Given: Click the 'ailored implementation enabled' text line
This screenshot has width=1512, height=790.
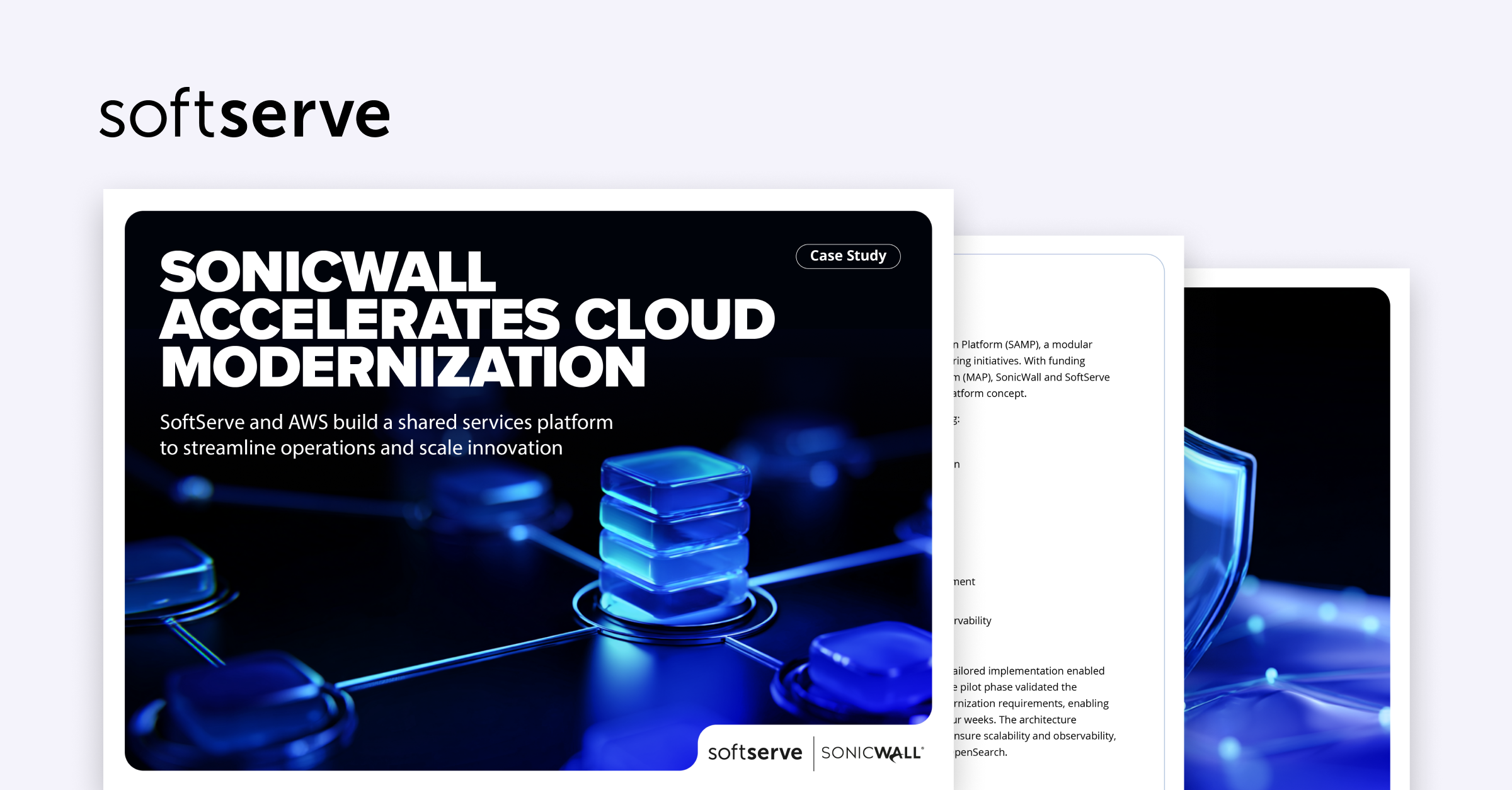Looking at the screenshot, I should click(x=1029, y=671).
